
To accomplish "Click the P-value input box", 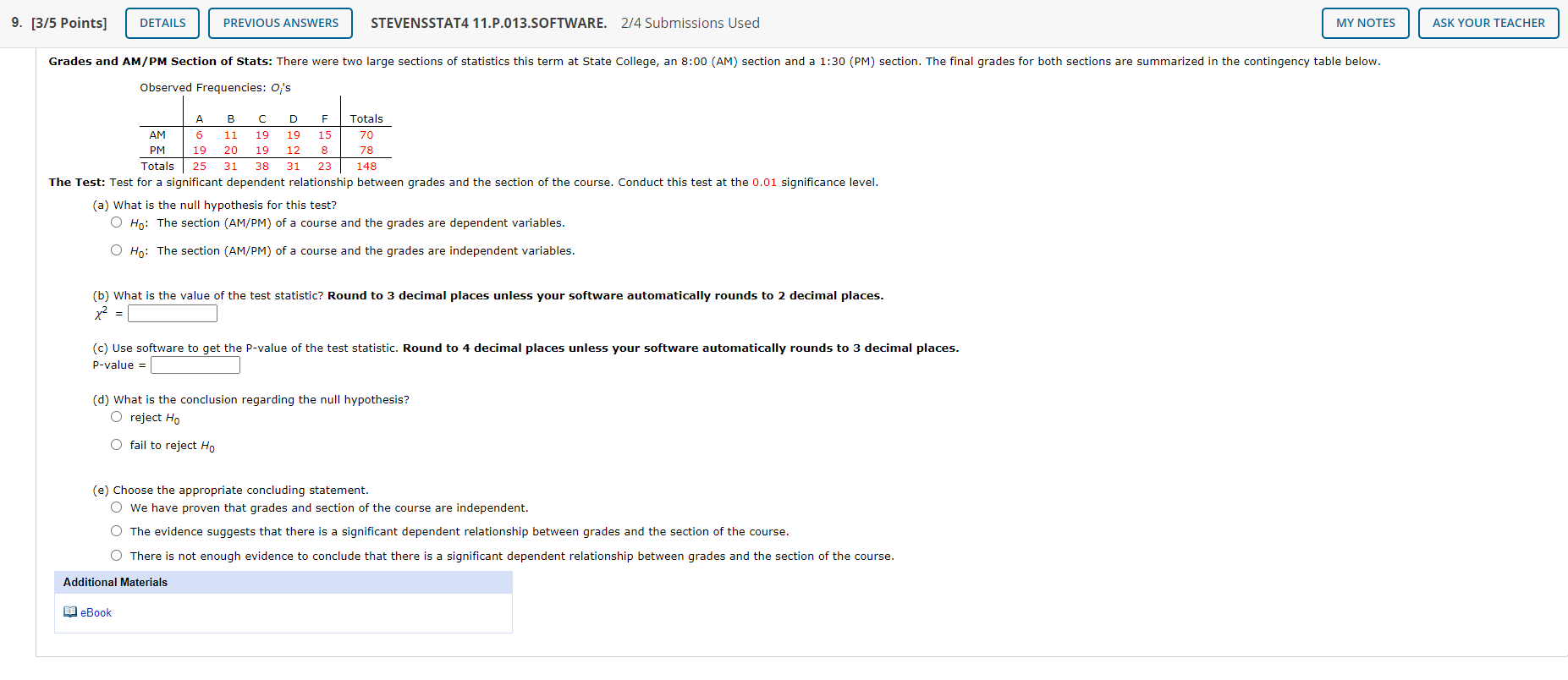I will pyautogui.click(x=195, y=365).
